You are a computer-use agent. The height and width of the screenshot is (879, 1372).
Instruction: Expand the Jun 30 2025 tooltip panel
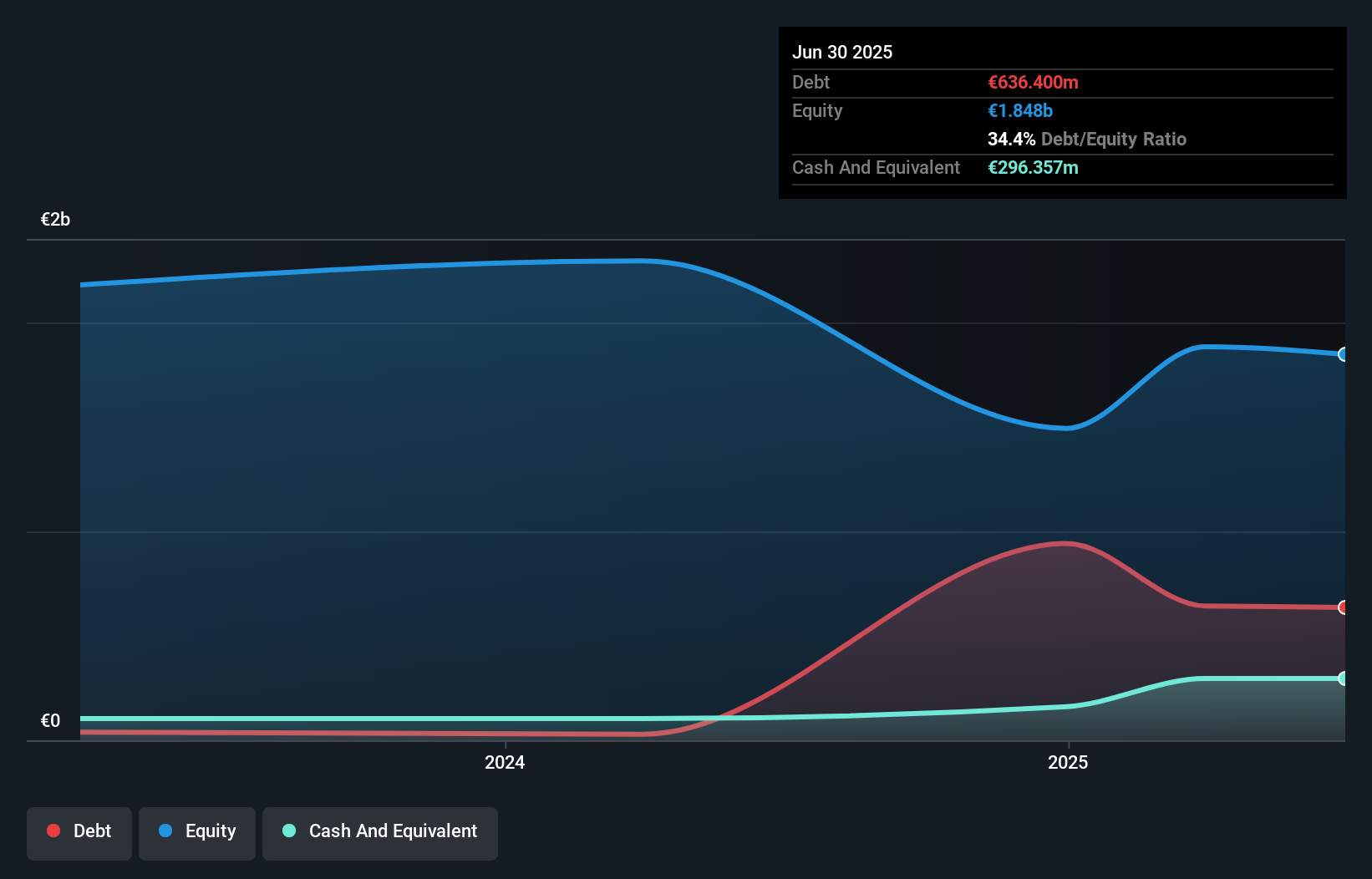842,52
